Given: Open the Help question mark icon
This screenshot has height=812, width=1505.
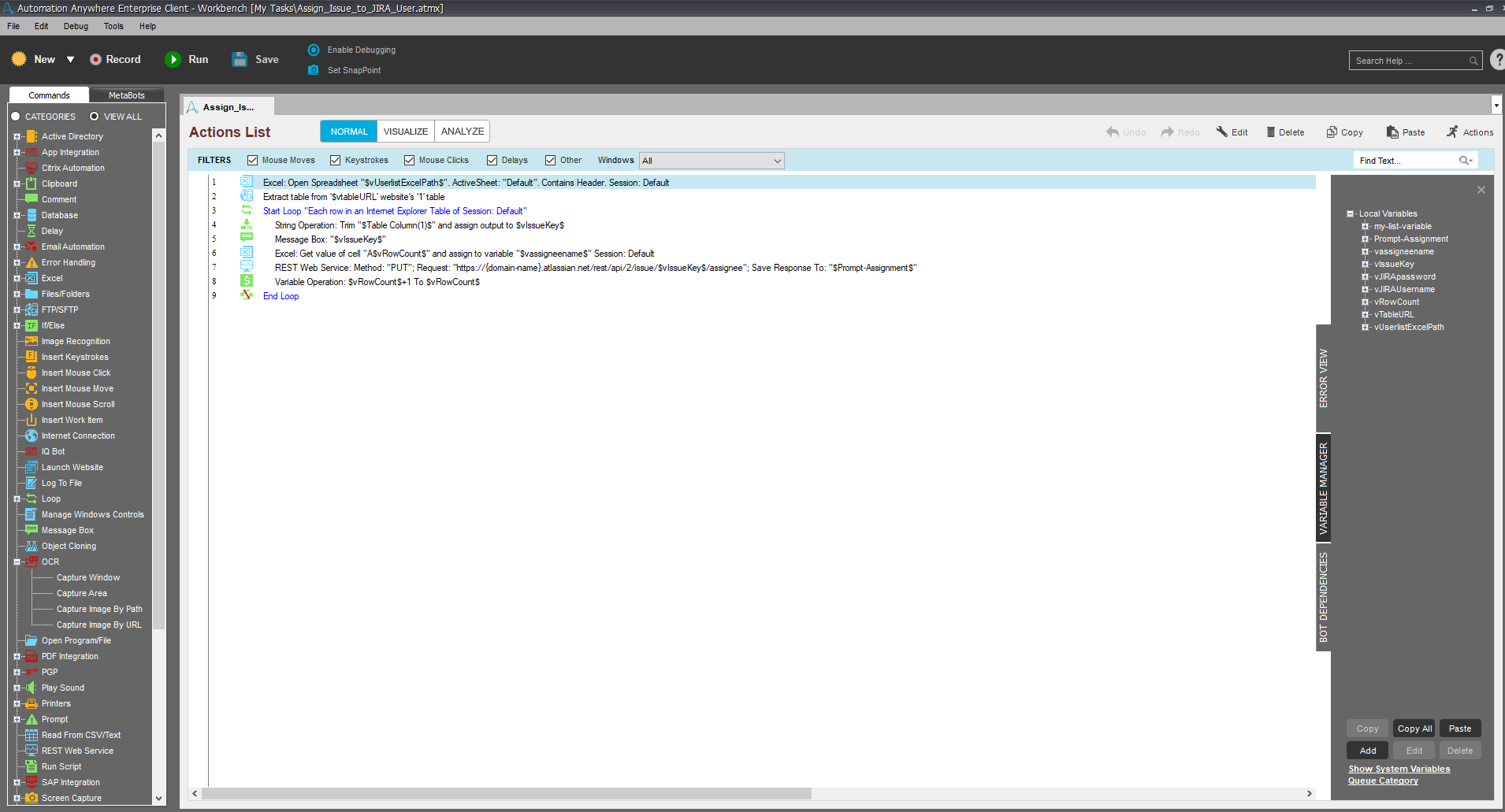Looking at the screenshot, I should 1498,60.
